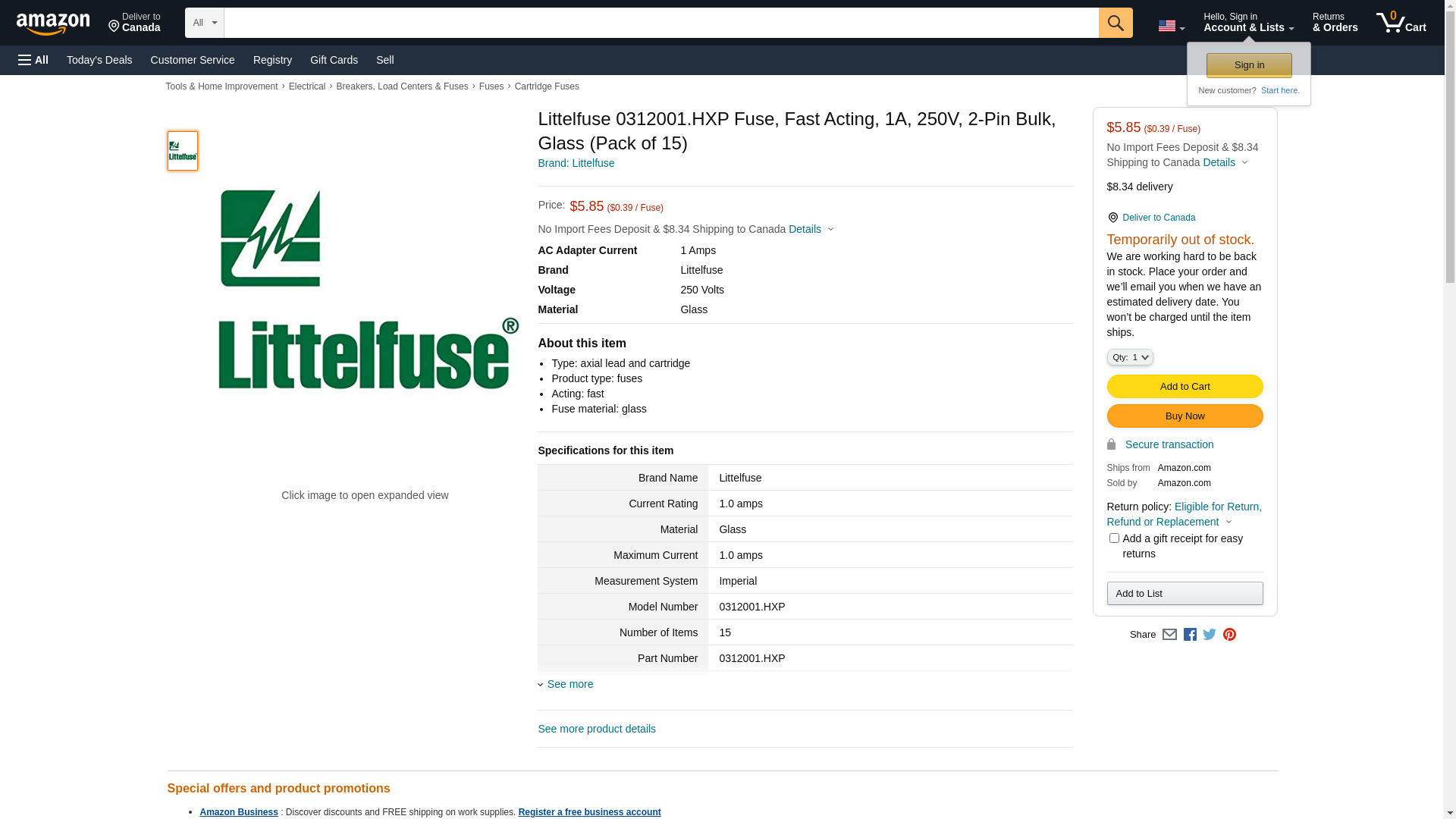Focus the Amazon search input field
Image resolution: width=1456 pixels, height=819 pixels.
coord(660,23)
